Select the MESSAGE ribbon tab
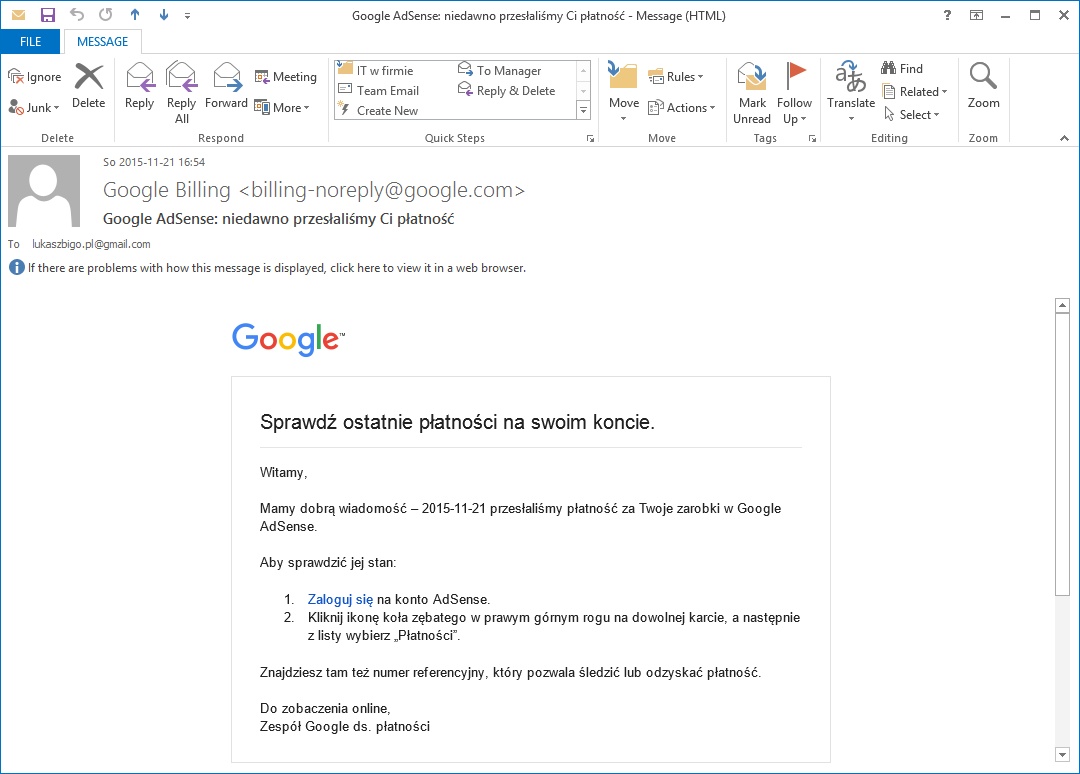The image size is (1080, 774). (103, 41)
